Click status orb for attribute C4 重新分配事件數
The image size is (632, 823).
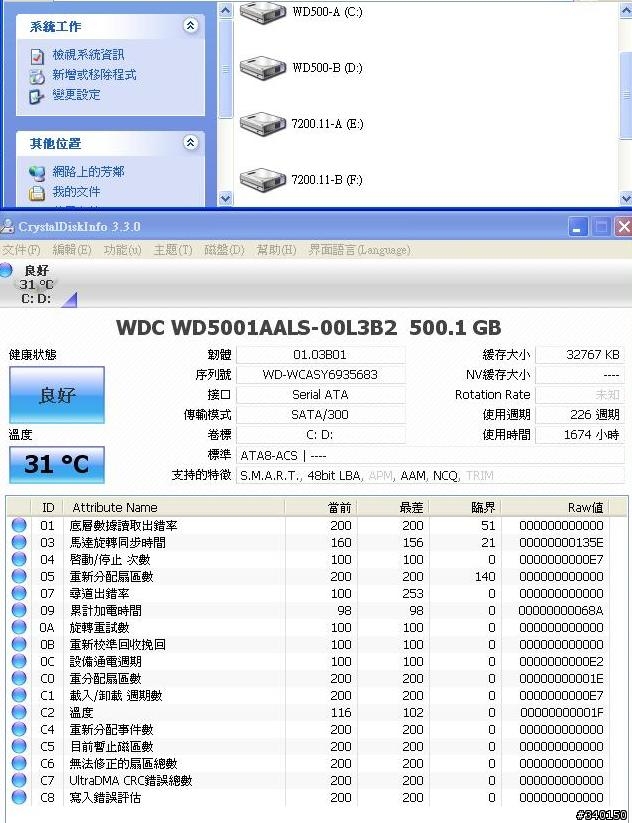[x=19, y=729]
